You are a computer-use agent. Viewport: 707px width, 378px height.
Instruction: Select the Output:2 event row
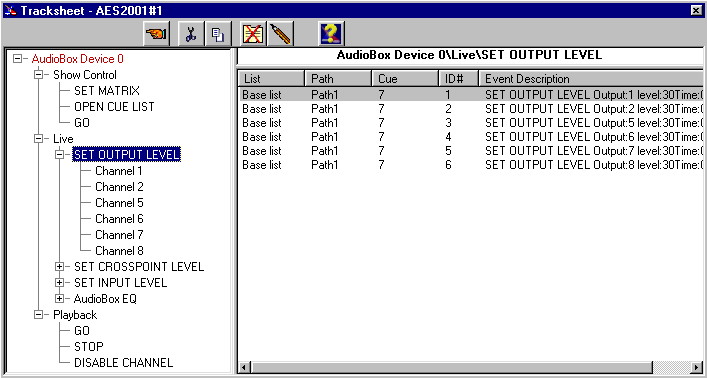coord(470,109)
